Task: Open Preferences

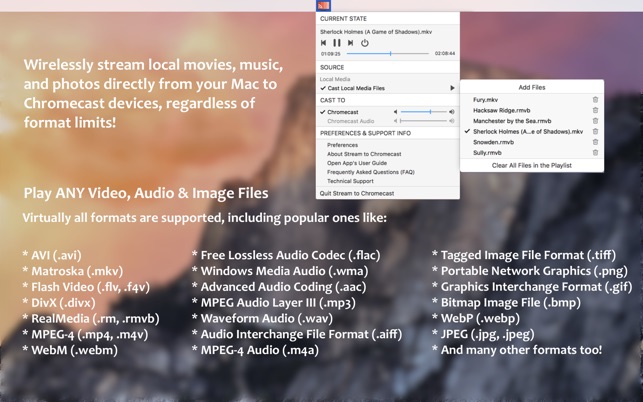Action: tap(342, 145)
